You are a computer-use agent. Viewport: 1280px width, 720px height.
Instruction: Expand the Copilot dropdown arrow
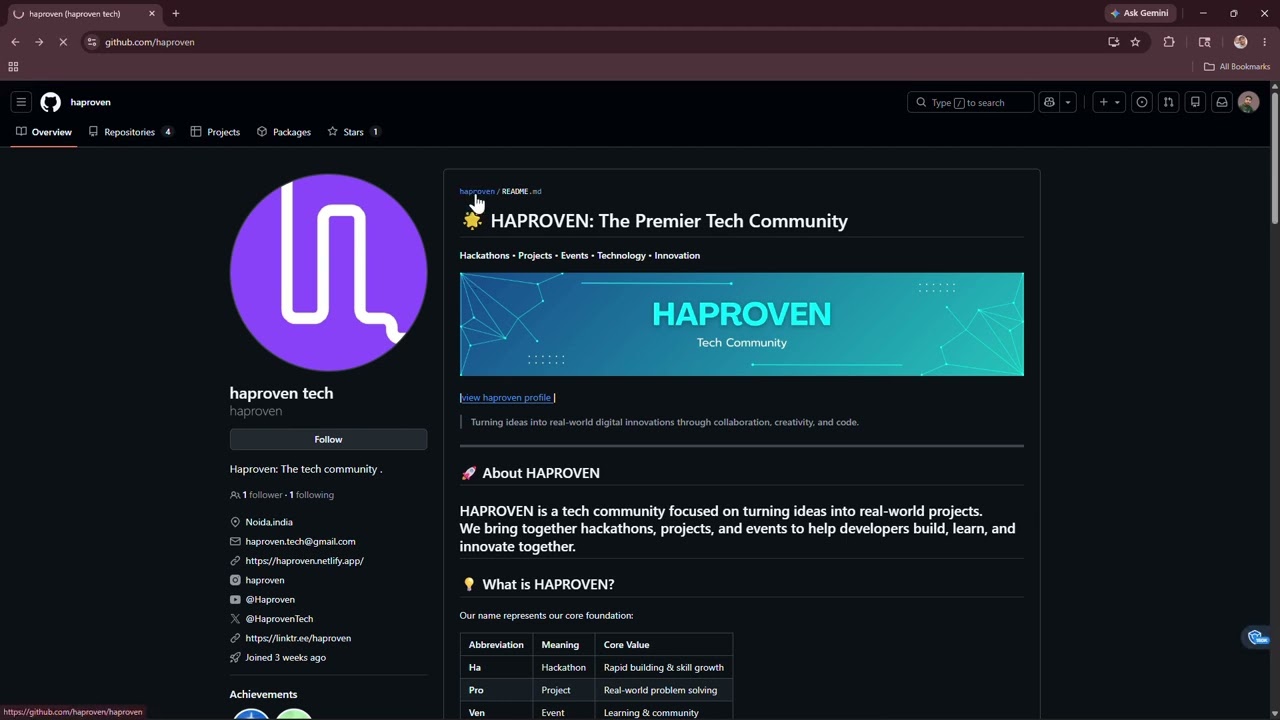[1068, 102]
